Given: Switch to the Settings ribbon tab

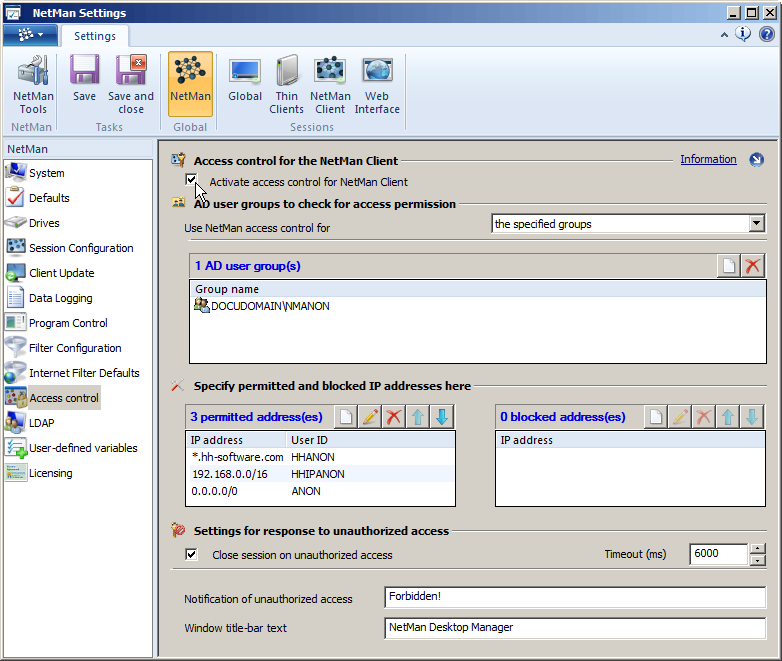Looking at the screenshot, I should pos(95,36).
